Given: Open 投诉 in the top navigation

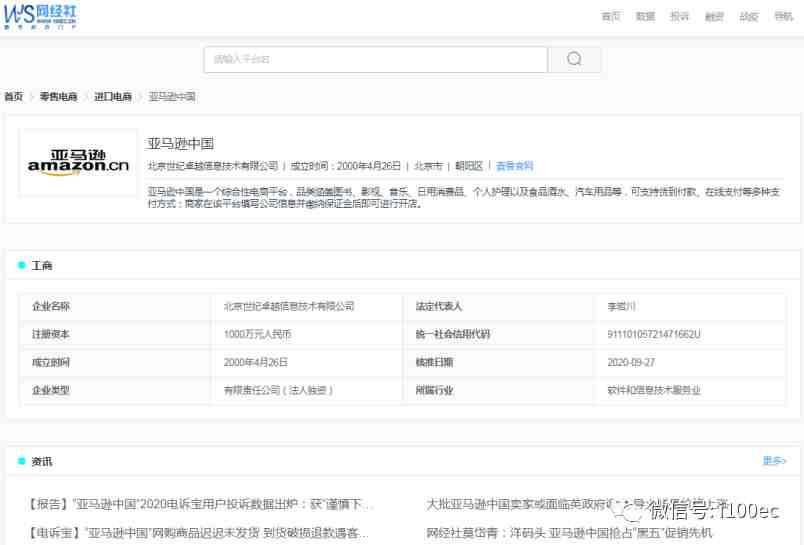Looking at the screenshot, I should 679,17.
